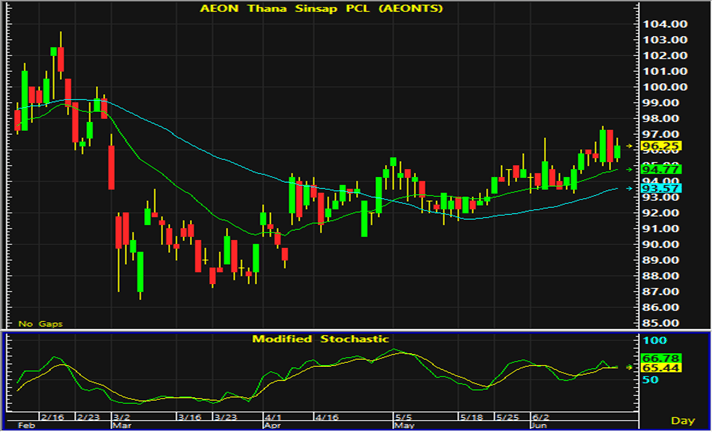Click the 3/2 date marker
Screen dimensions: 713x432
[x=122, y=417]
